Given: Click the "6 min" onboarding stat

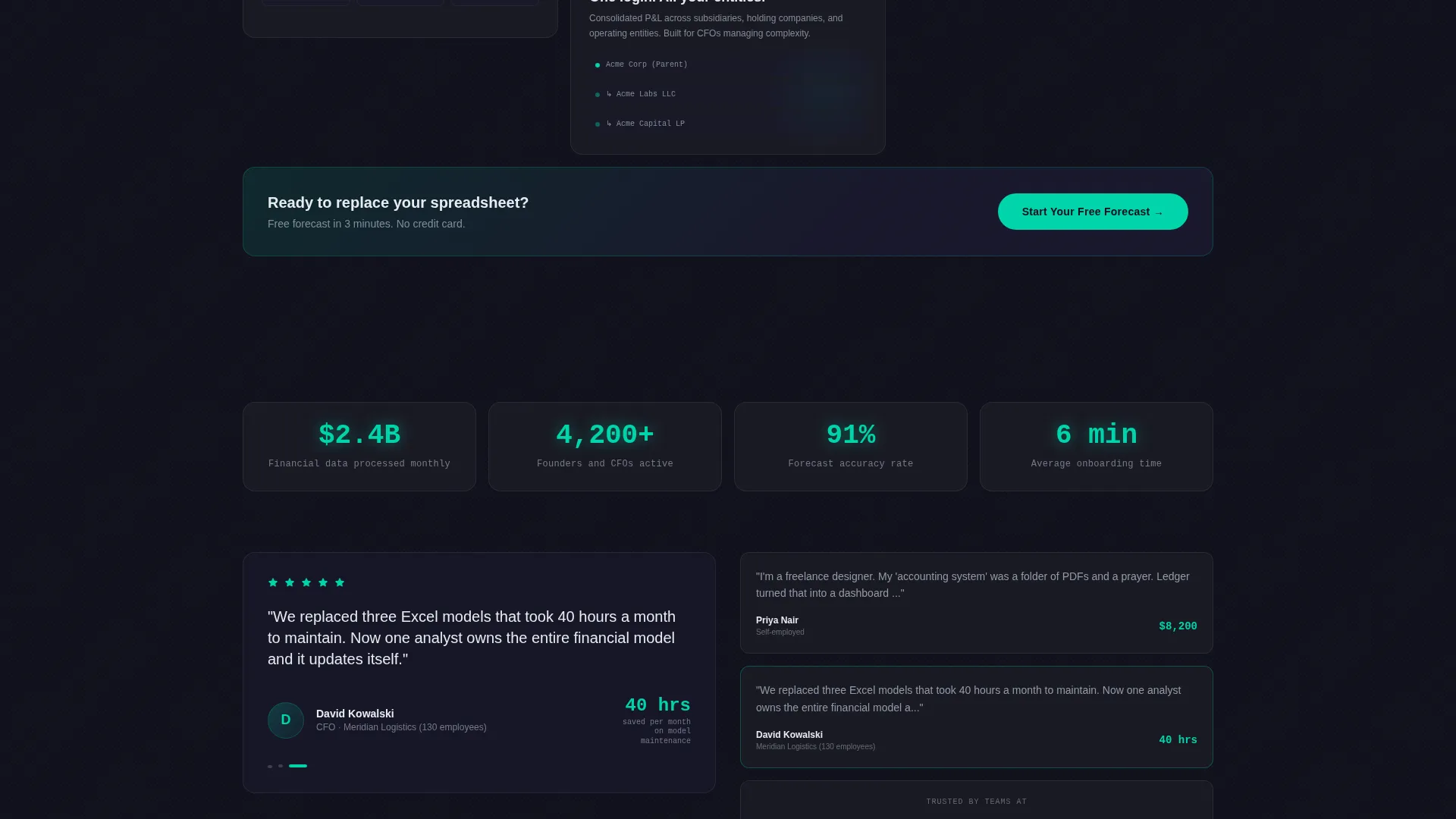Looking at the screenshot, I should [x=1097, y=435].
